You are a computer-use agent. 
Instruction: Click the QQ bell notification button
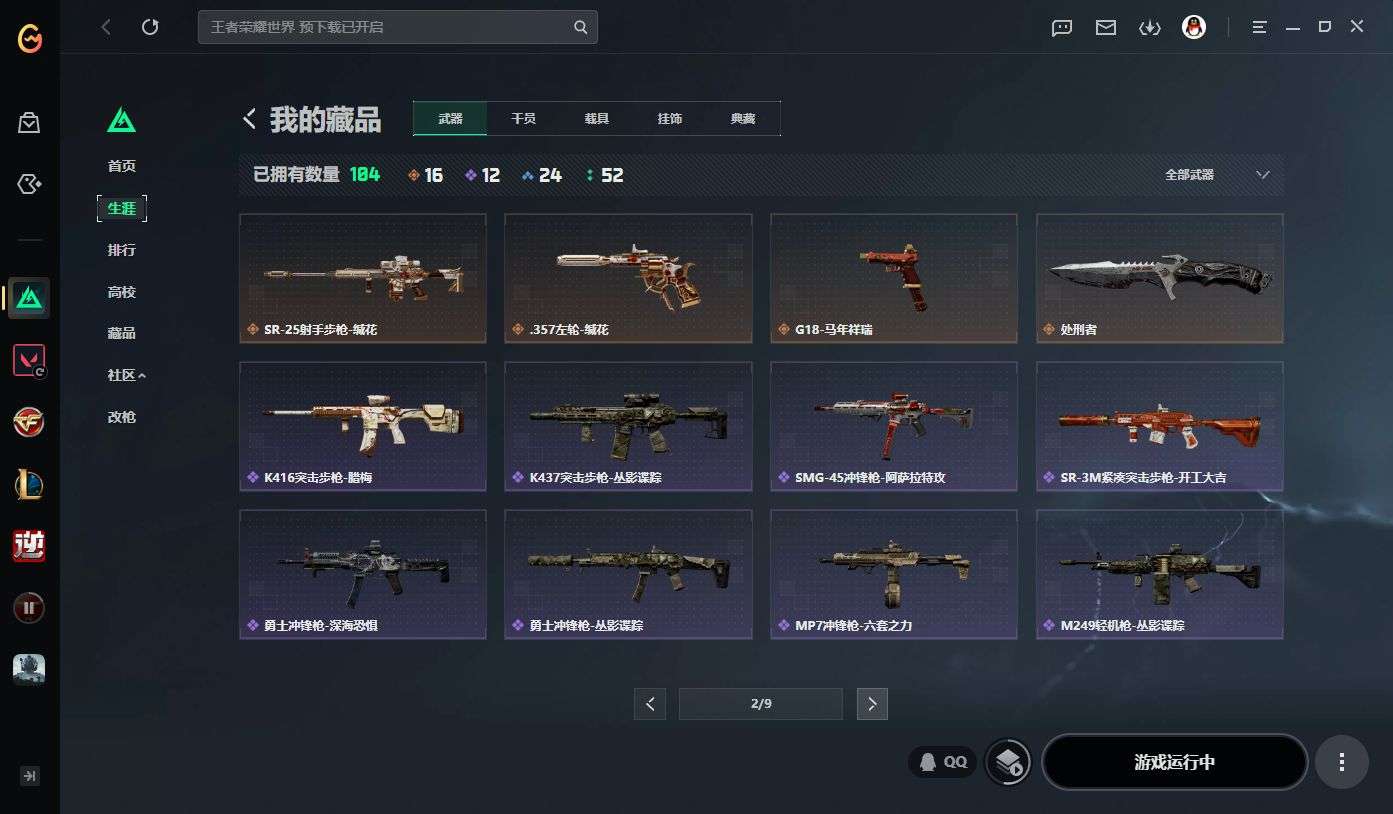(943, 762)
